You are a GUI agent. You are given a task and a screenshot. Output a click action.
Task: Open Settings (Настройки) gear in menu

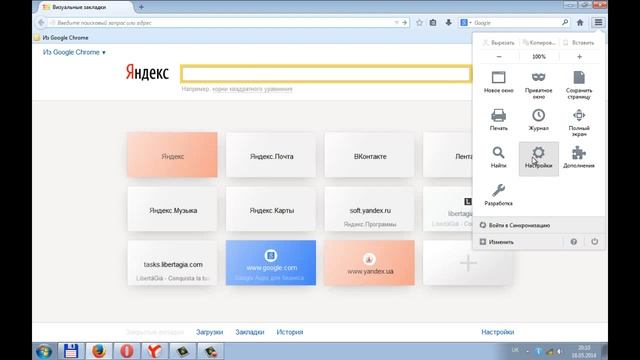point(538,159)
